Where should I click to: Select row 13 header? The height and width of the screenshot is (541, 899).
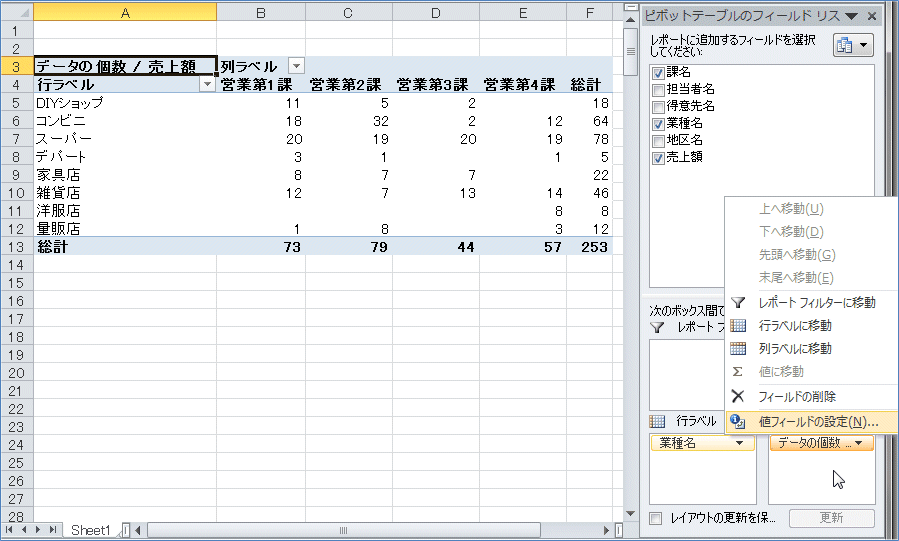(x=17, y=247)
